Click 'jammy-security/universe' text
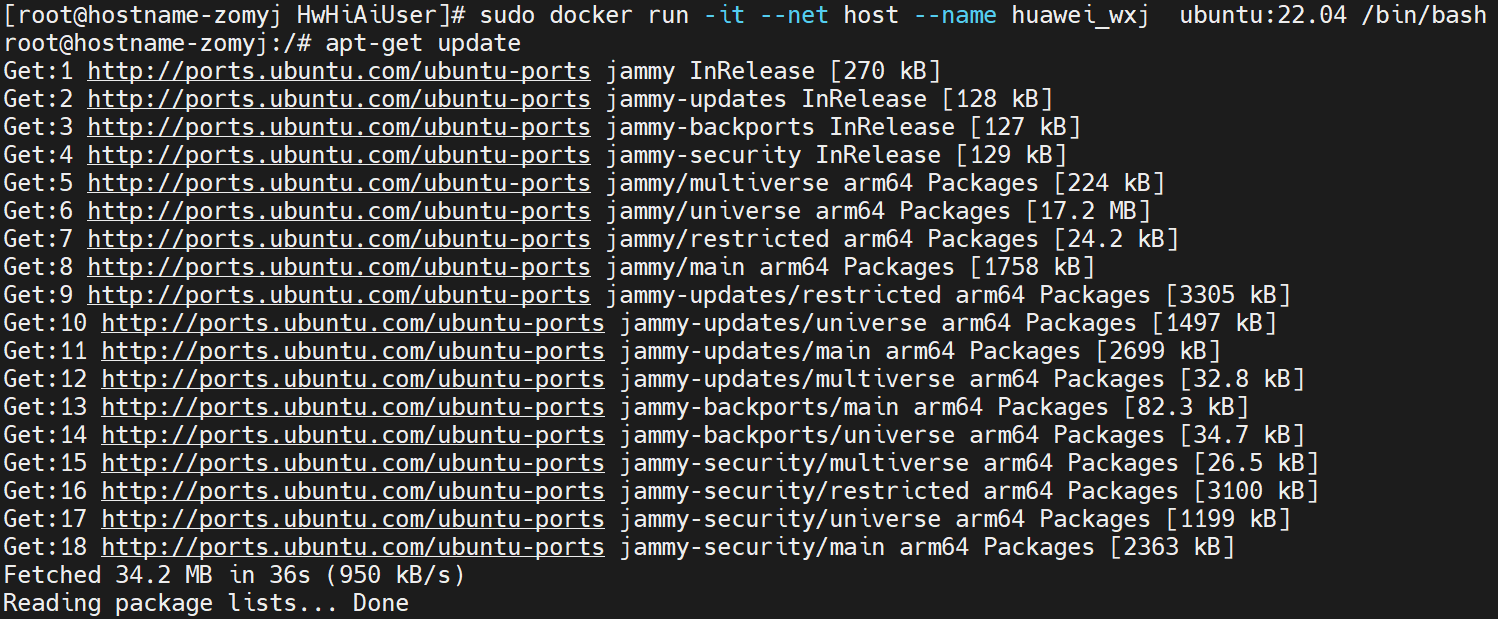 pyautogui.click(x=780, y=519)
